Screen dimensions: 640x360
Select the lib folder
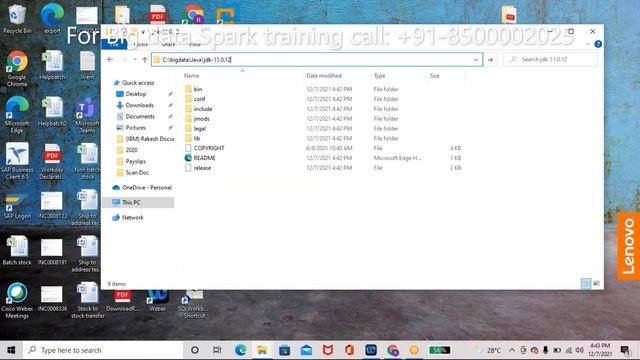point(197,138)
